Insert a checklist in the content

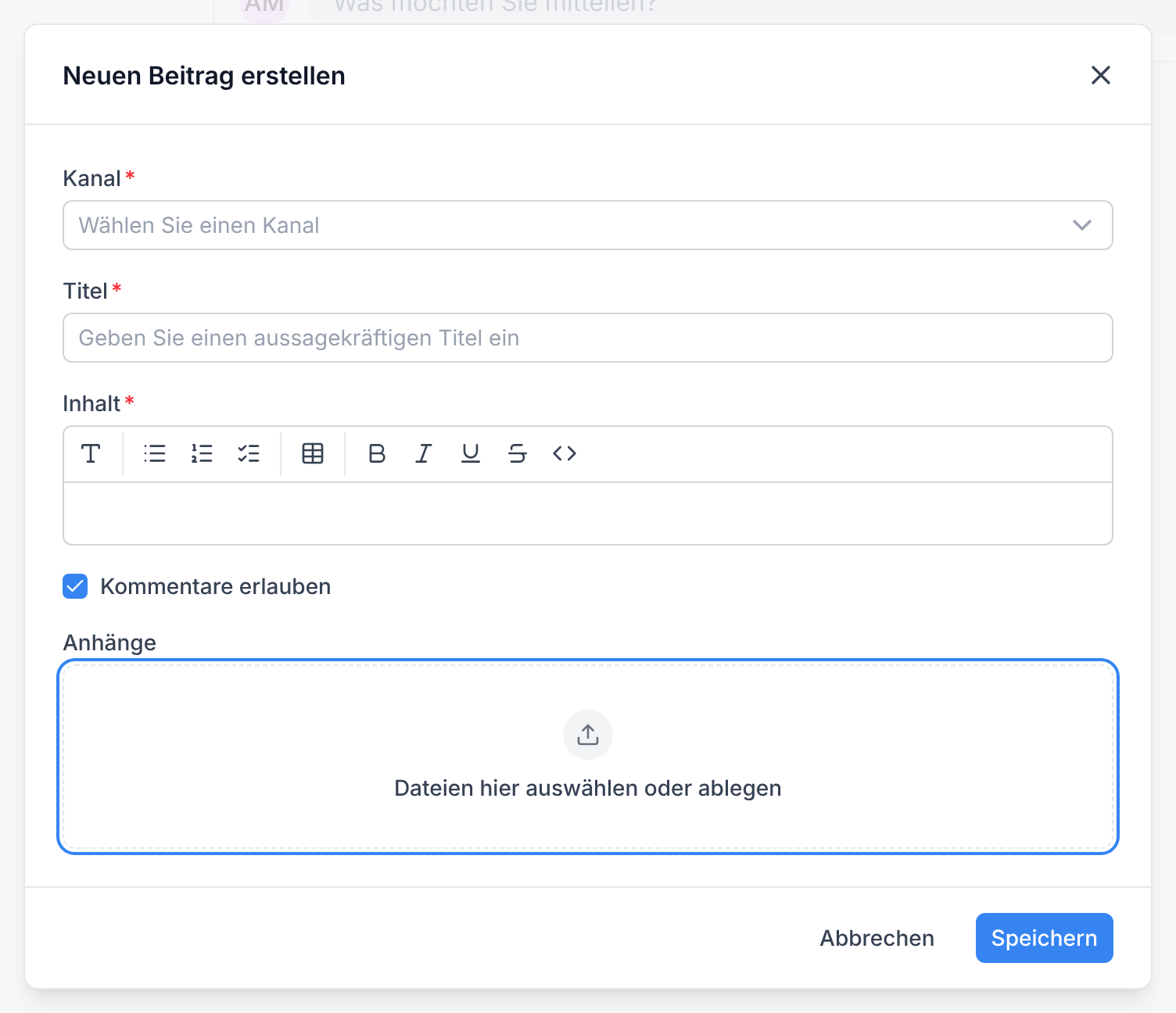pos(249,453)
